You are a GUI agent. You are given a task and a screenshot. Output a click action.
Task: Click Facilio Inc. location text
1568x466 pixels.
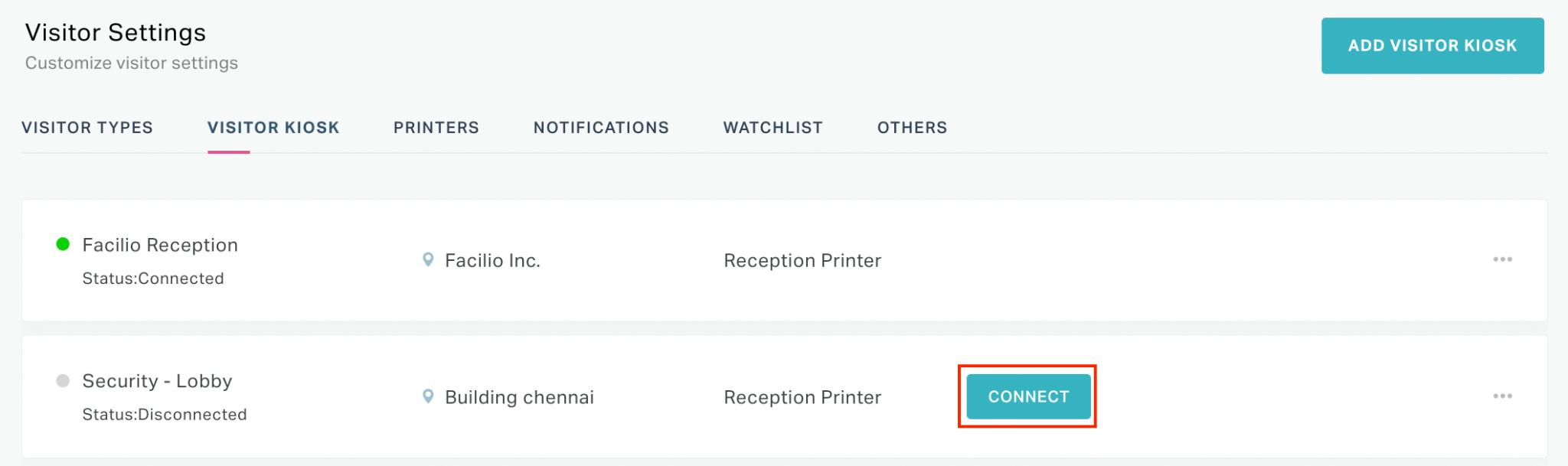[x=492, y=261]
